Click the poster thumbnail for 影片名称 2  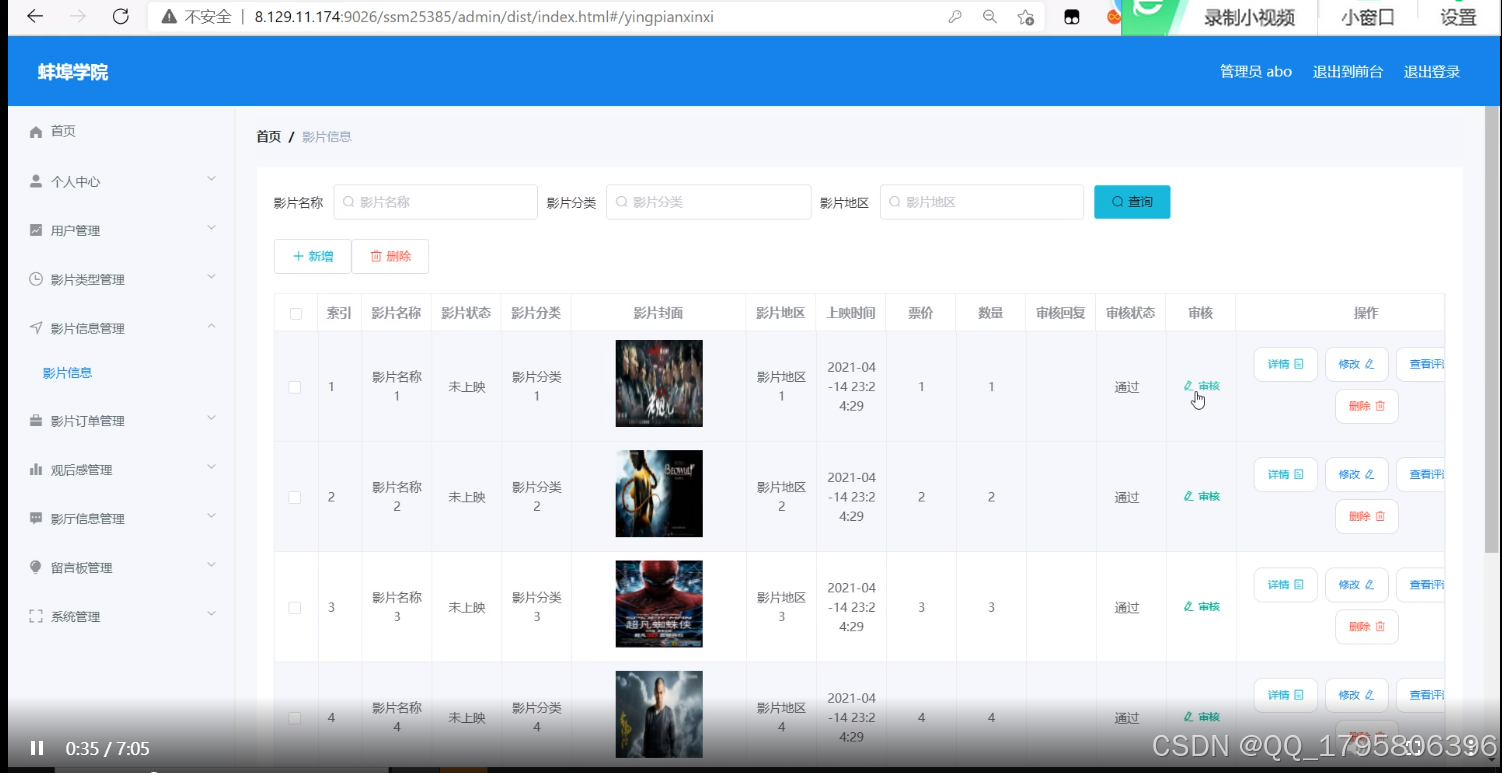(x=659, y=493)
